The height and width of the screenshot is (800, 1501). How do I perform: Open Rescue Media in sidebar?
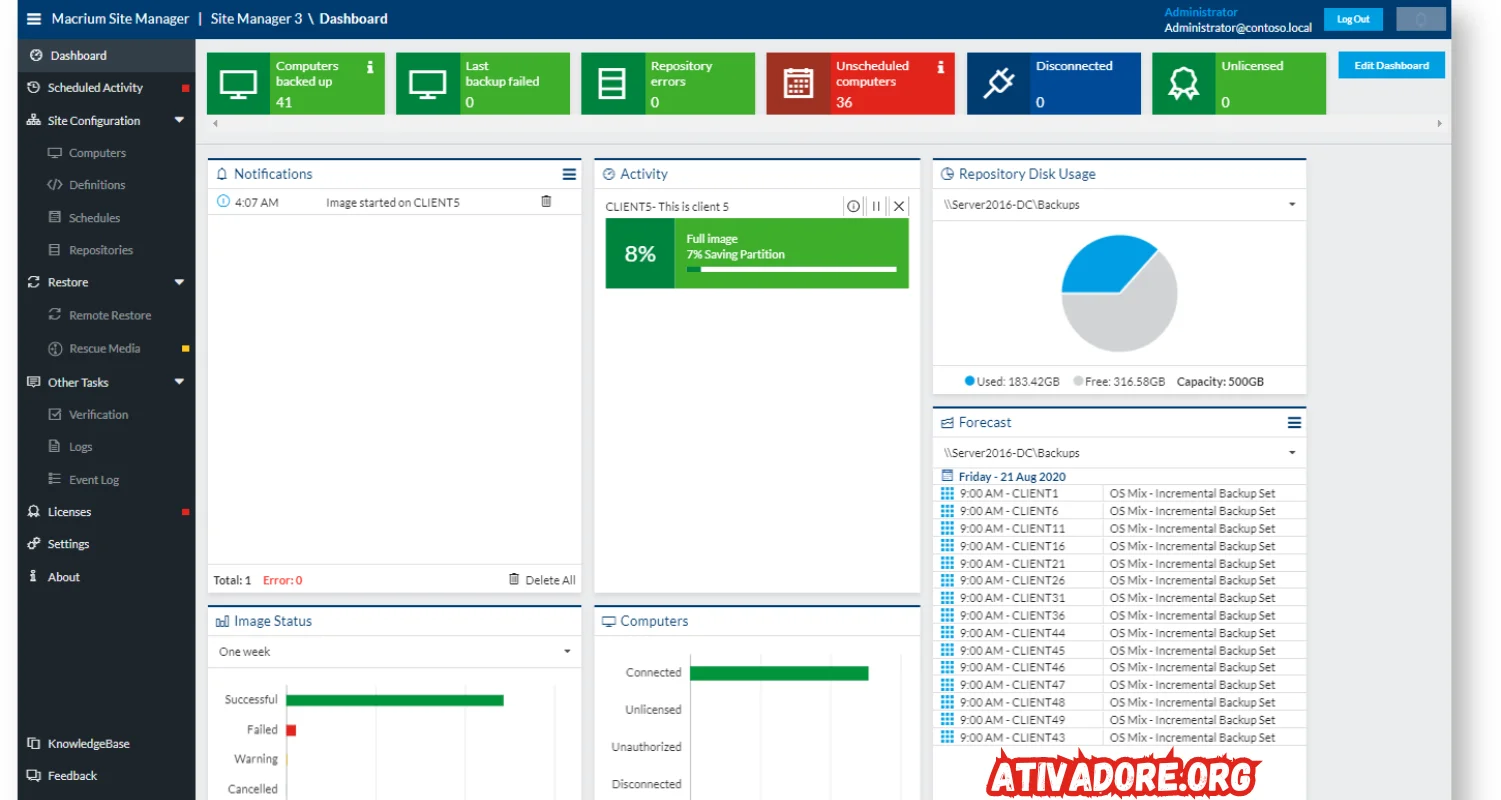point(105,349)
